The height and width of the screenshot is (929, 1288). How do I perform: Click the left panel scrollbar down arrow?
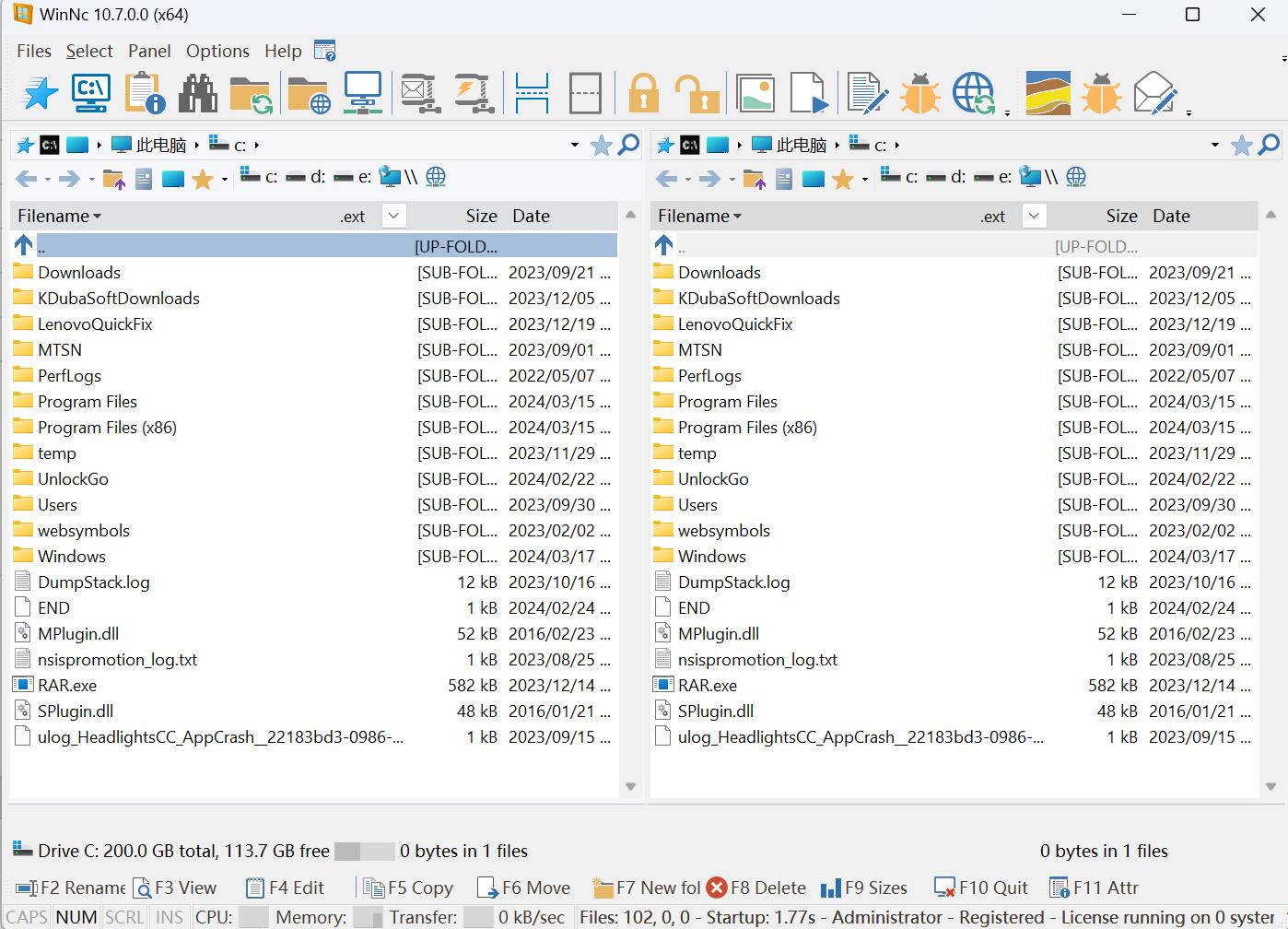tap(630, 787)
